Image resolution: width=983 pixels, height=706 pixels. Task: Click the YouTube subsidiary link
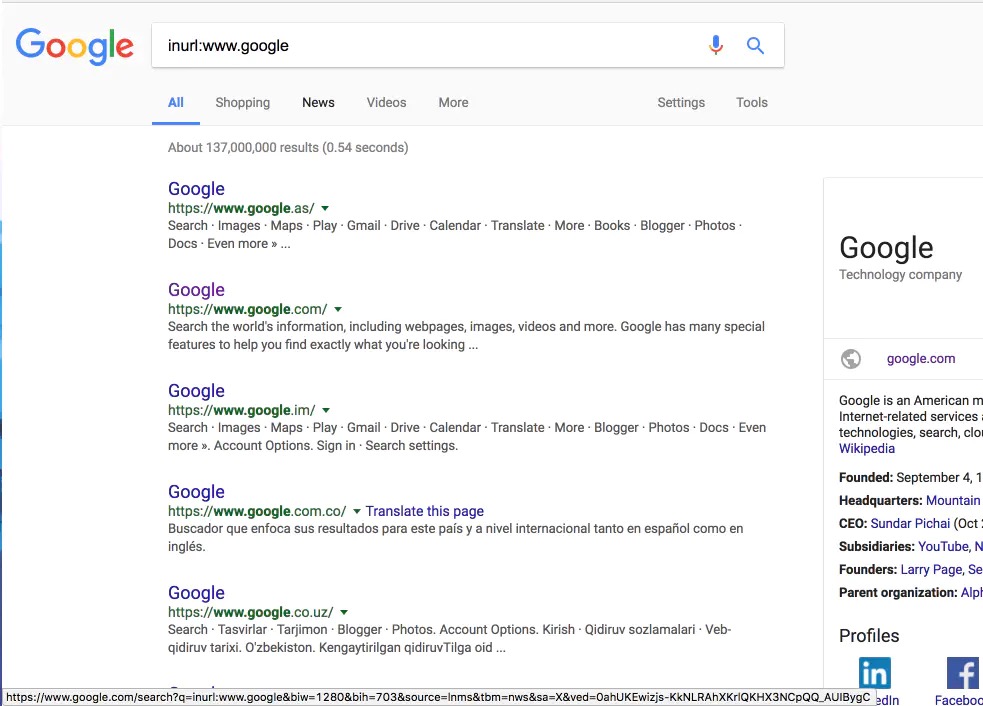click(x=944, y=547)
